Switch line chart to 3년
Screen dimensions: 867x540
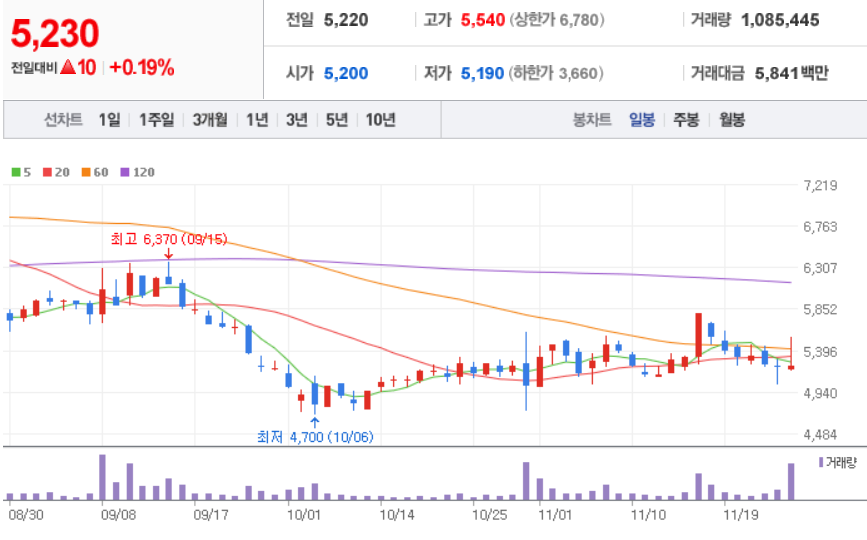(297, 119)
